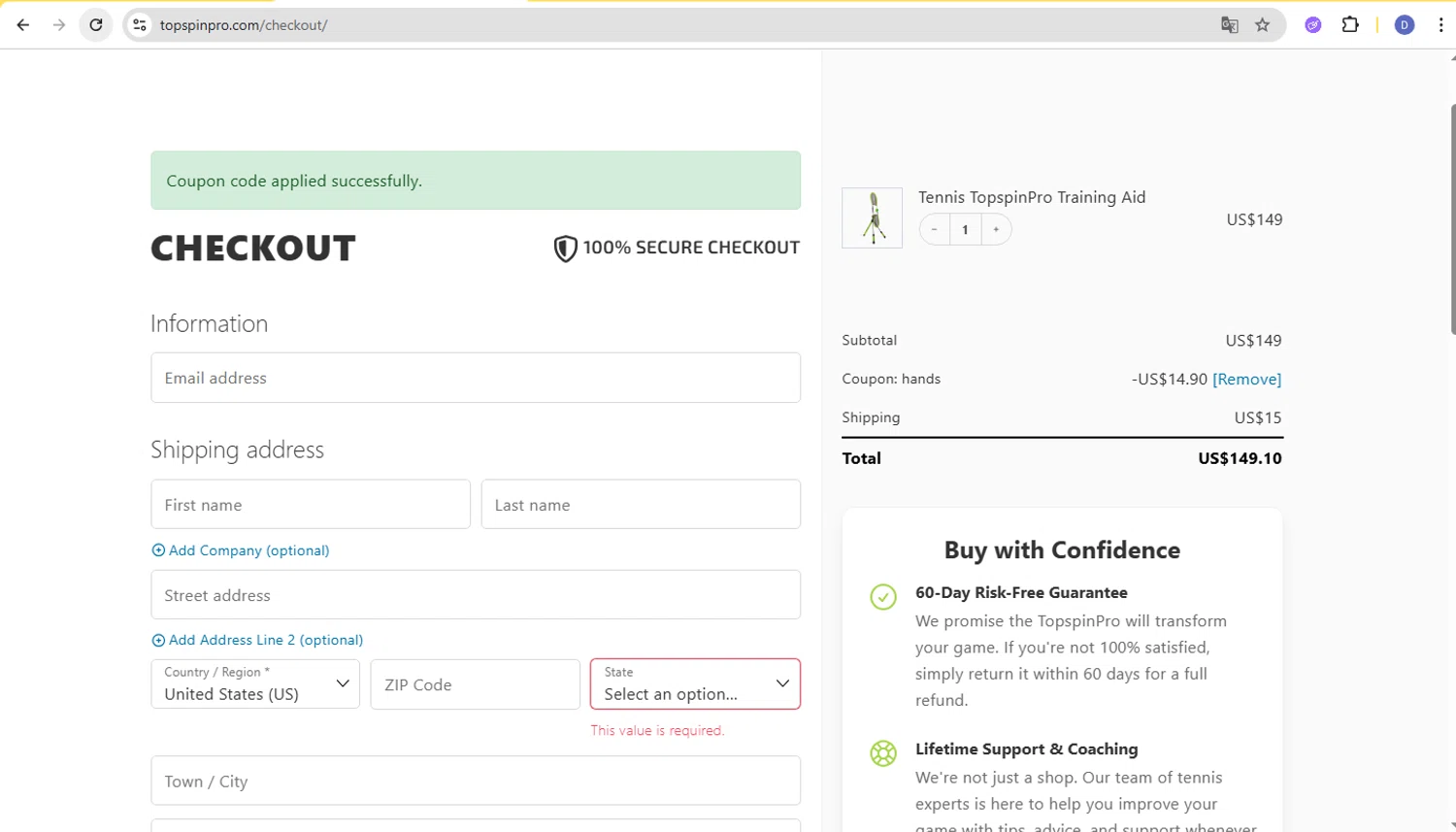Open the Country / Region dropdown
Image resolution: width=1456 pixels, height=832 pixels.
coord(255,684)
